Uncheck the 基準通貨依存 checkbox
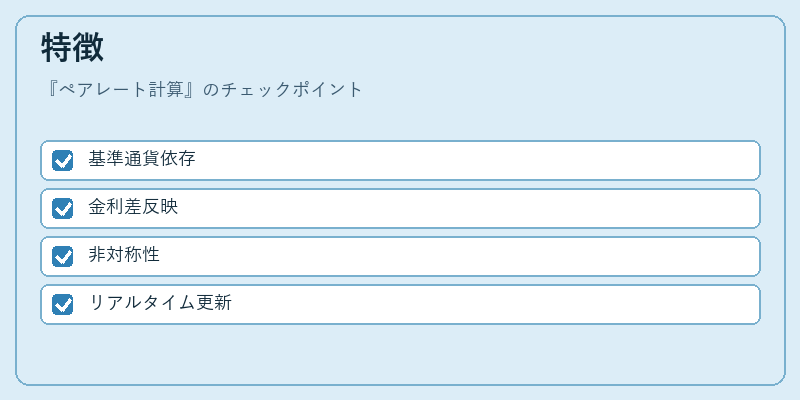The width and height of the screenshot is (800, 400). pyautogui.click(x=62, y=160)
